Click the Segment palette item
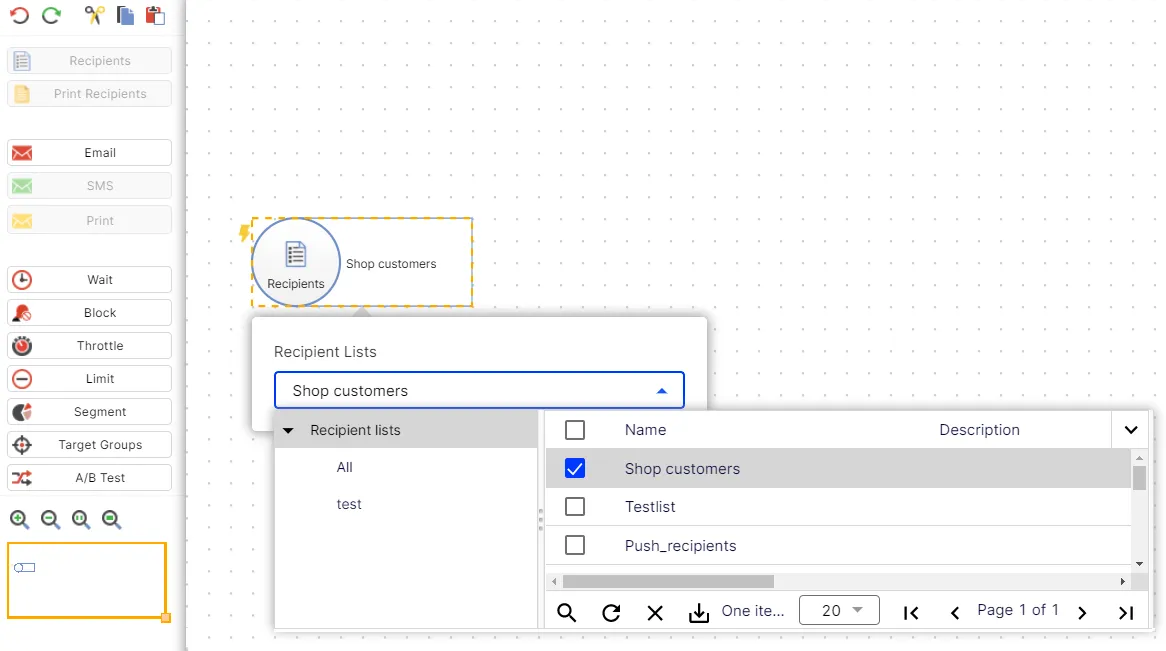1166x651 pixels. [x=89, y=411]
